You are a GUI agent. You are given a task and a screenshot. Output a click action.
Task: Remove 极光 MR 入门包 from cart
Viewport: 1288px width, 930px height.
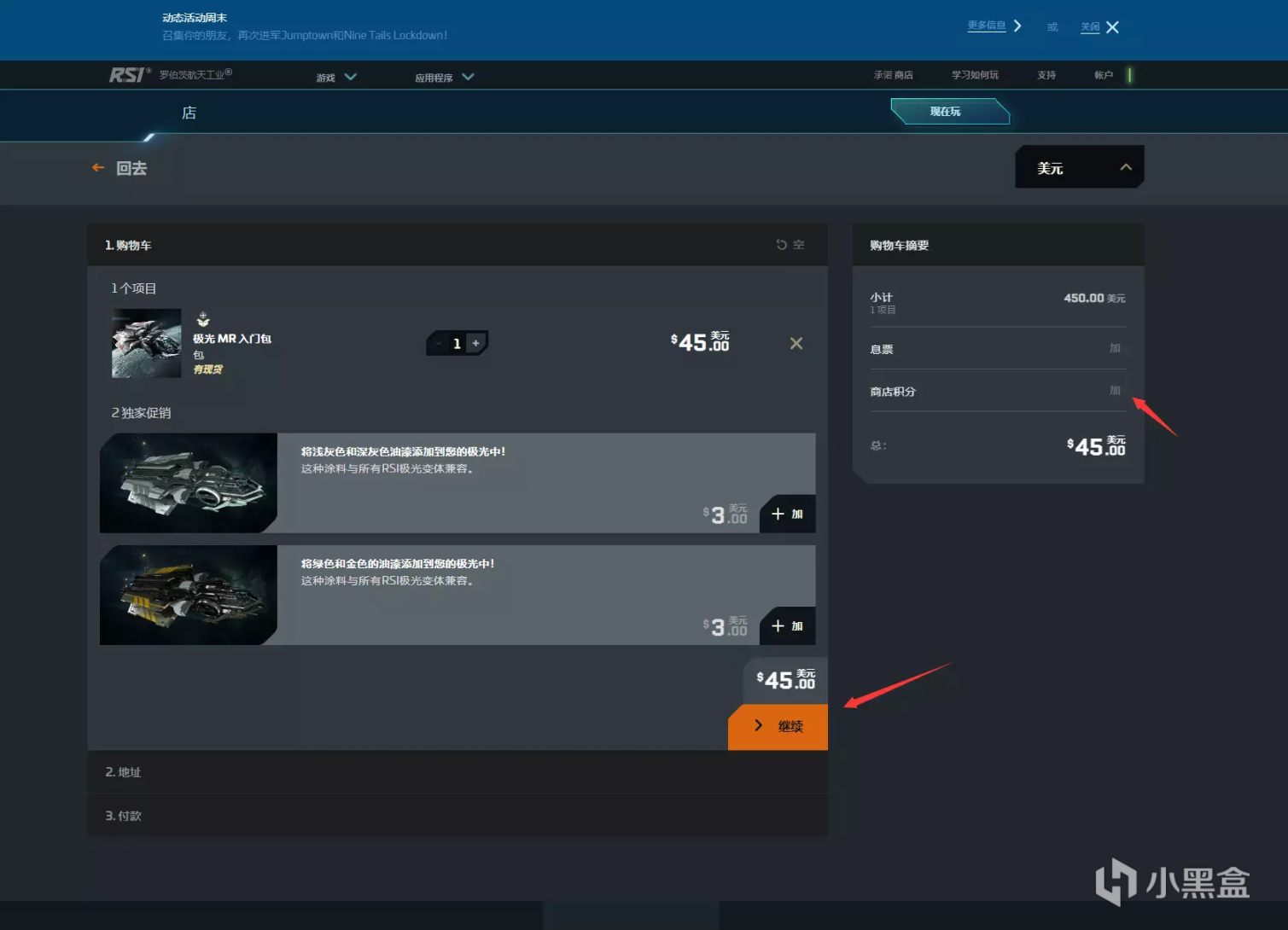click(796, 343)
